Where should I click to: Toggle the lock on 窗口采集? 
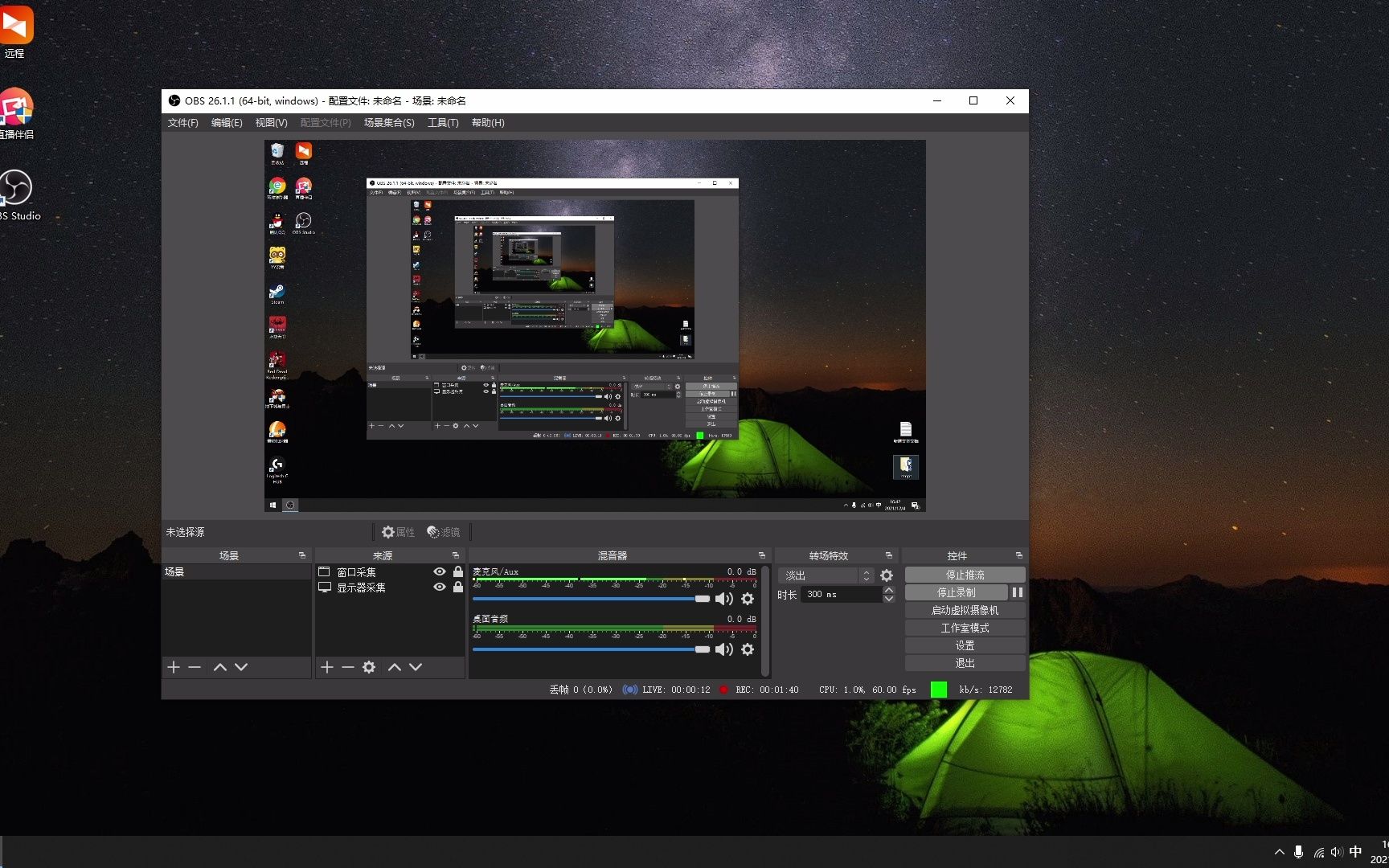458,571
